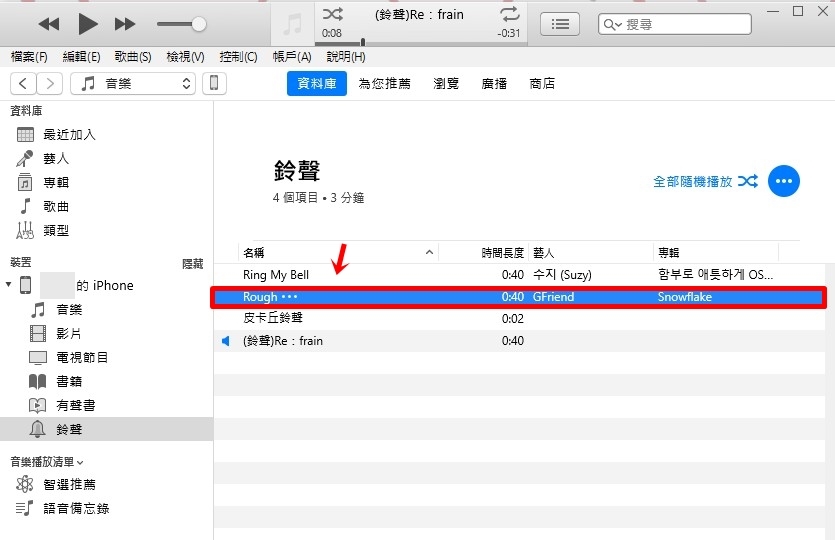
Task: Adjust the volume slider knob
Action: (199, 24)
